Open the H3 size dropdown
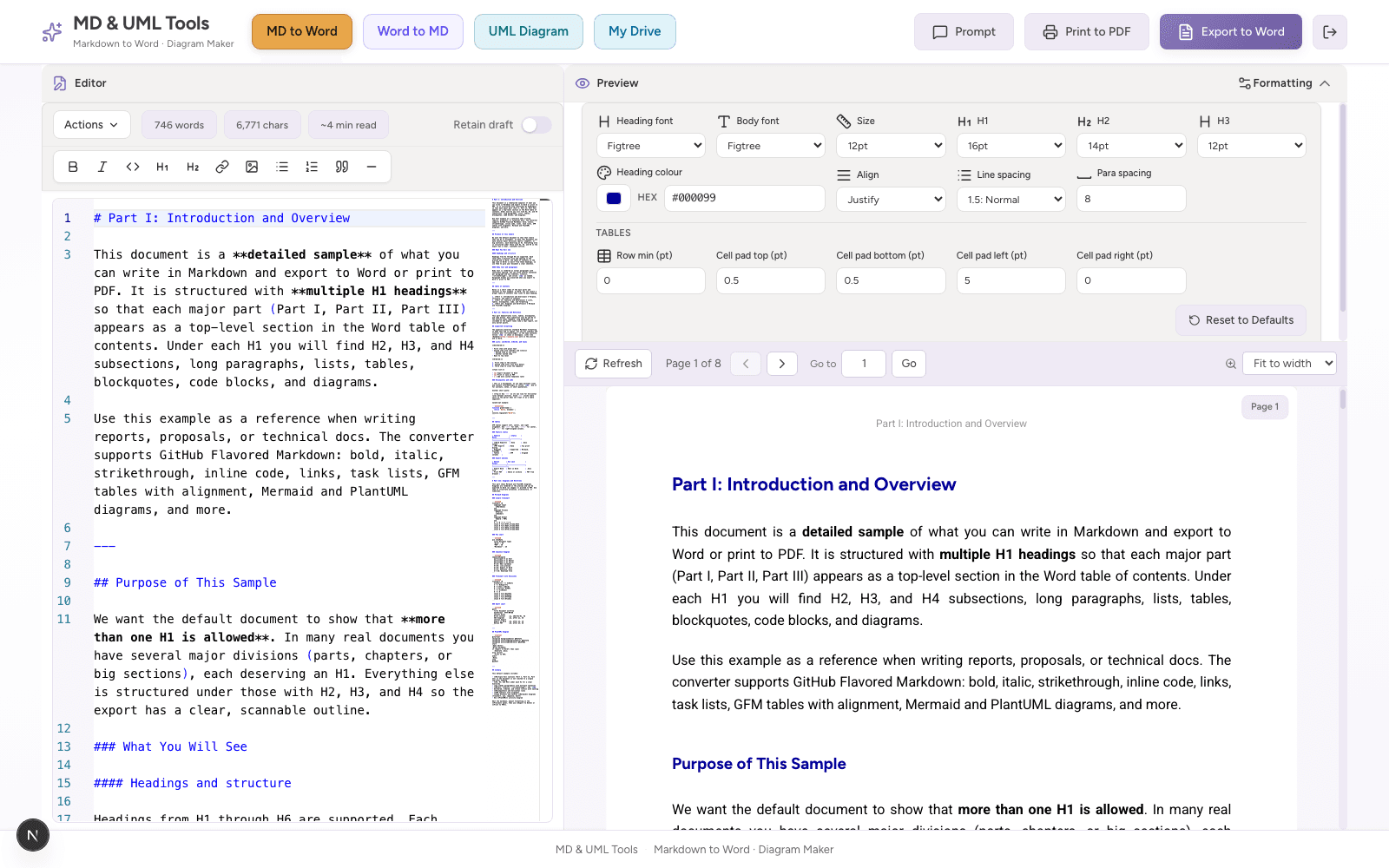Image resolution: width=1389 pixels, height=868 pixels. [1251, 146]
